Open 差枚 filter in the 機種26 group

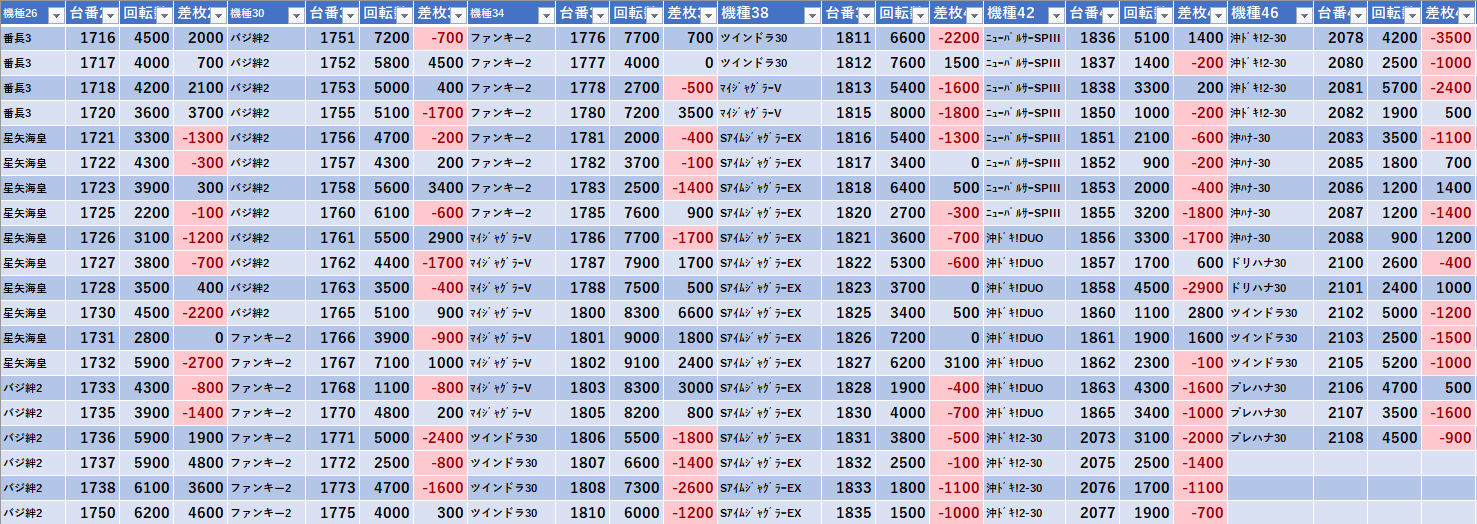[218, 15]
